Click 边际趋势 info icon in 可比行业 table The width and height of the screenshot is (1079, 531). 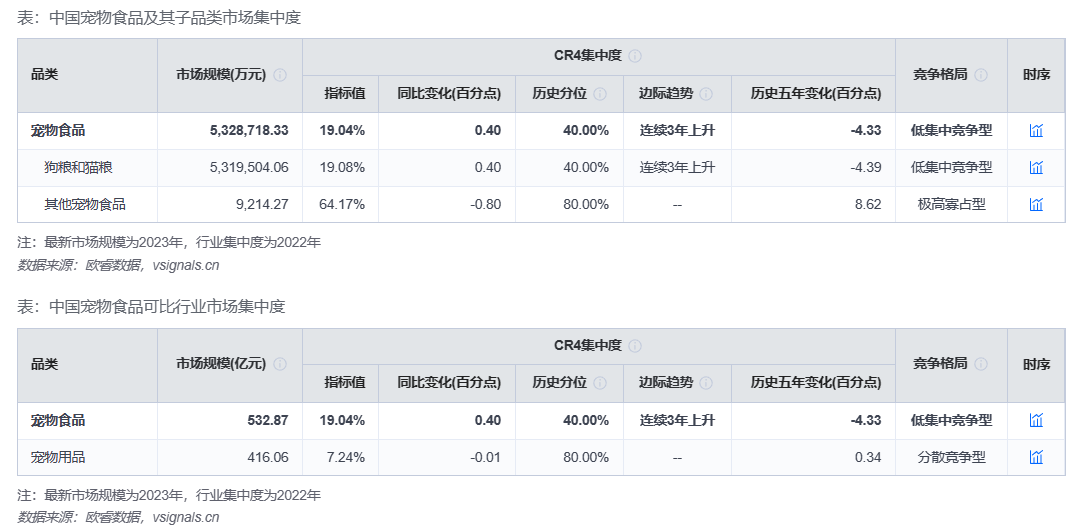pos(706,384)
